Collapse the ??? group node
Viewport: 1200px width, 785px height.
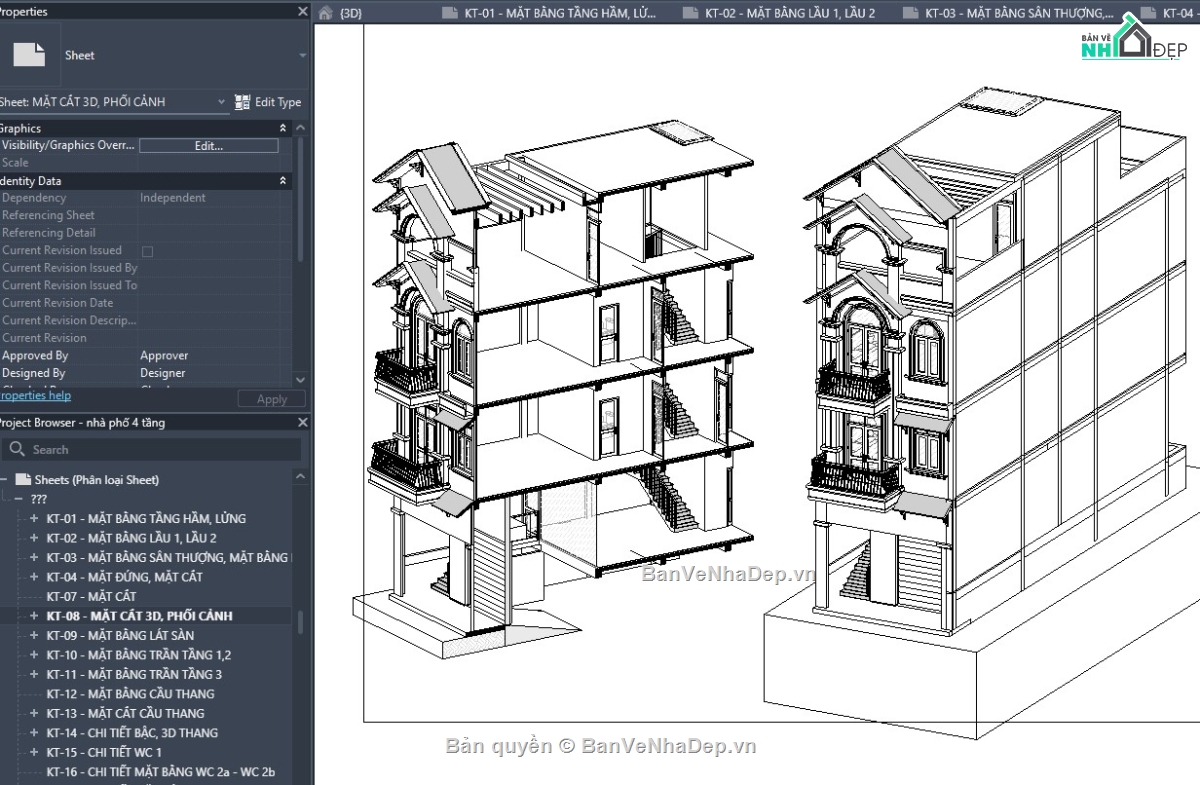(x=19, y=499)
